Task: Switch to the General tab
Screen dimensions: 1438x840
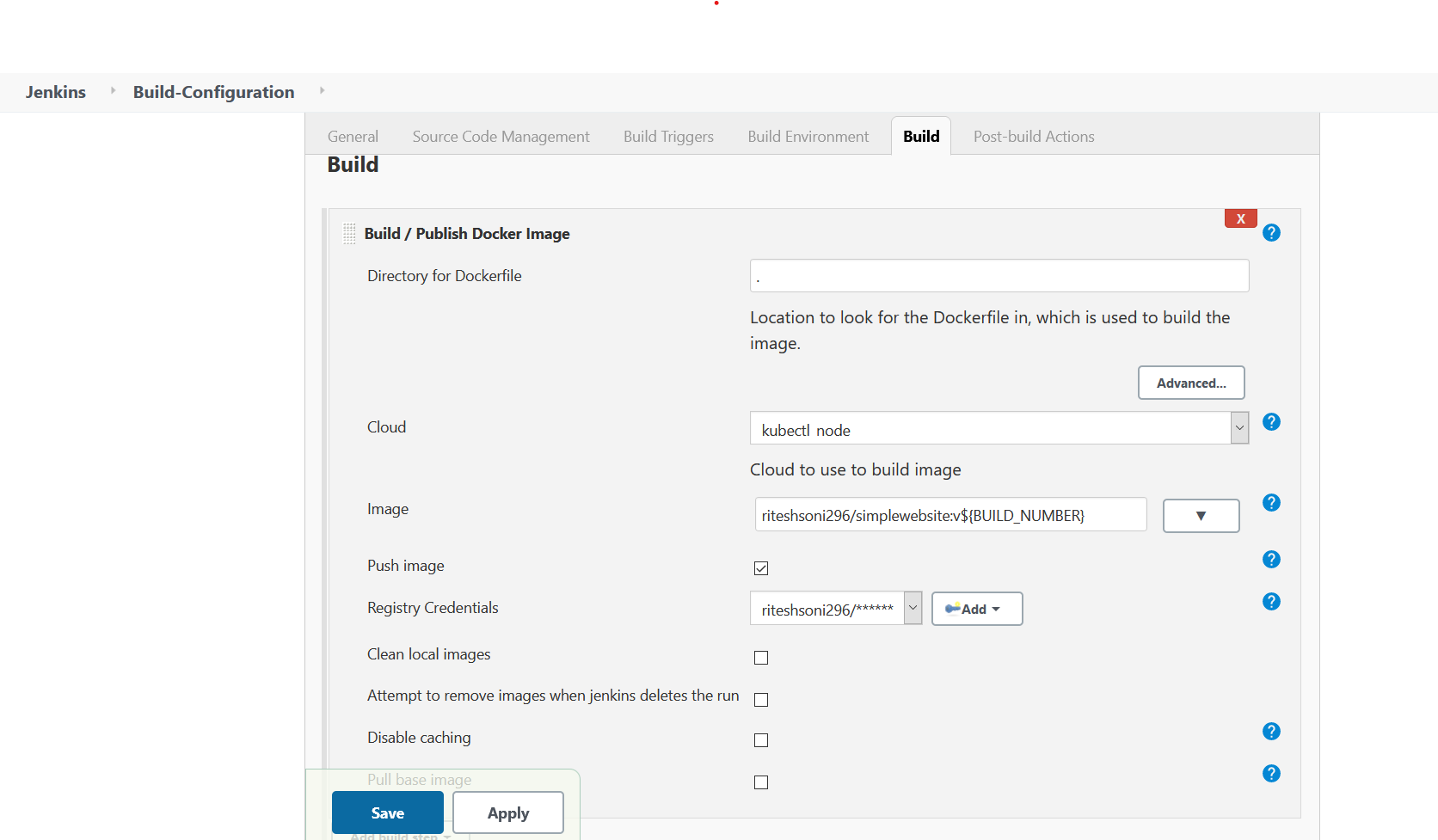Action: tap(353, 137)
